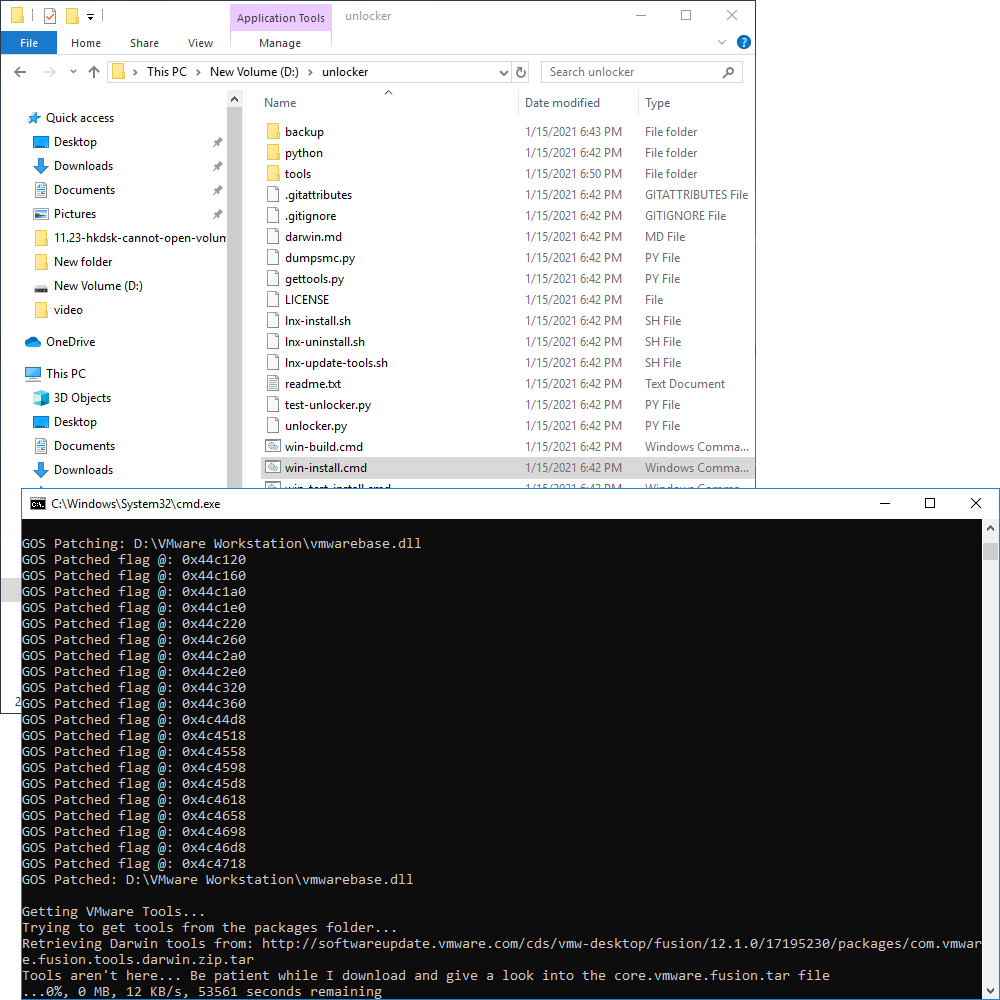This screenshot has height=1000, width=1000.
Task: Select New Volume (D:) in Quick access
Action: pyautogui.click(x=98, y=286)
